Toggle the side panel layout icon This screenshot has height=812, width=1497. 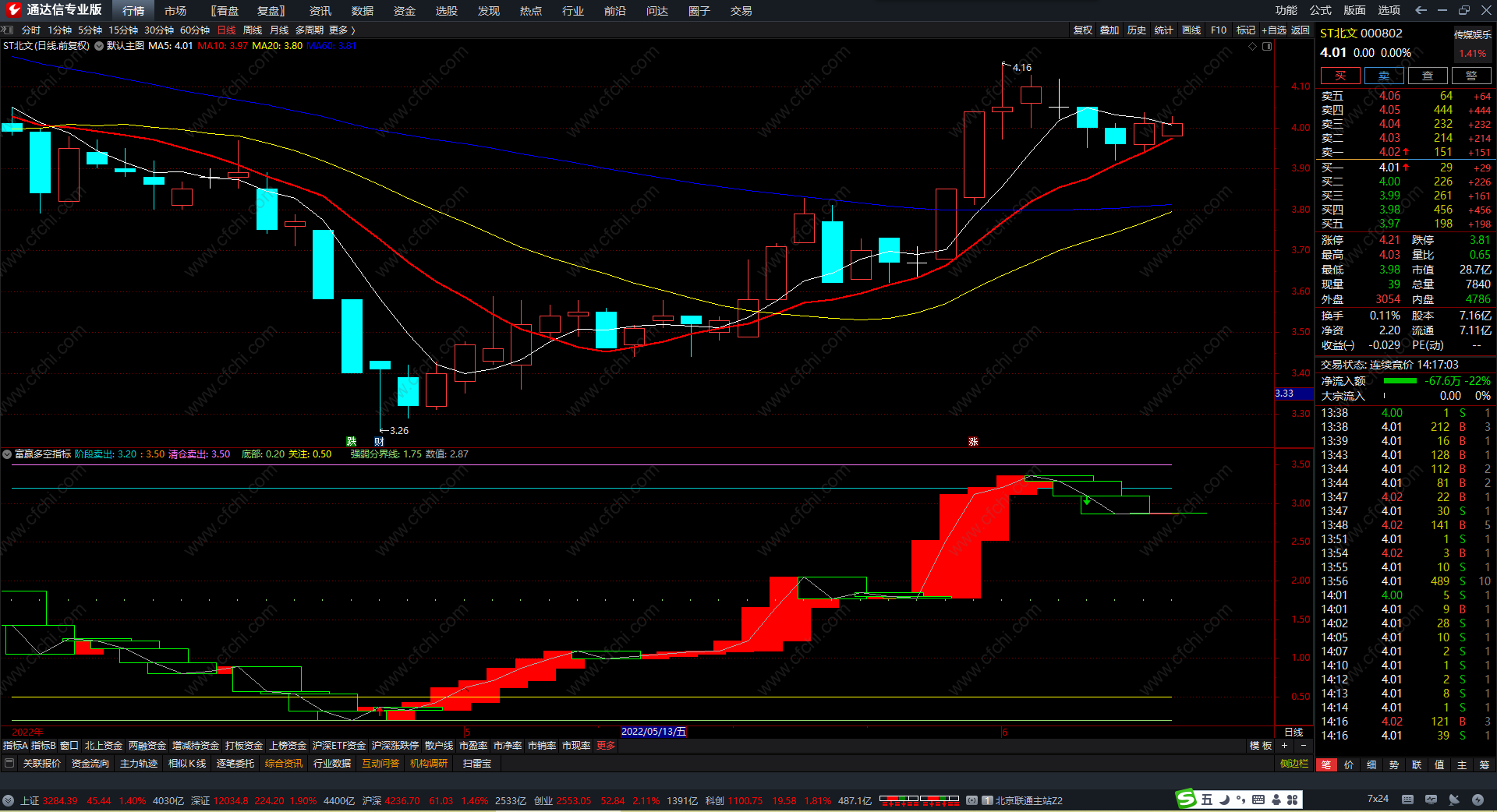coord(1267,47)
